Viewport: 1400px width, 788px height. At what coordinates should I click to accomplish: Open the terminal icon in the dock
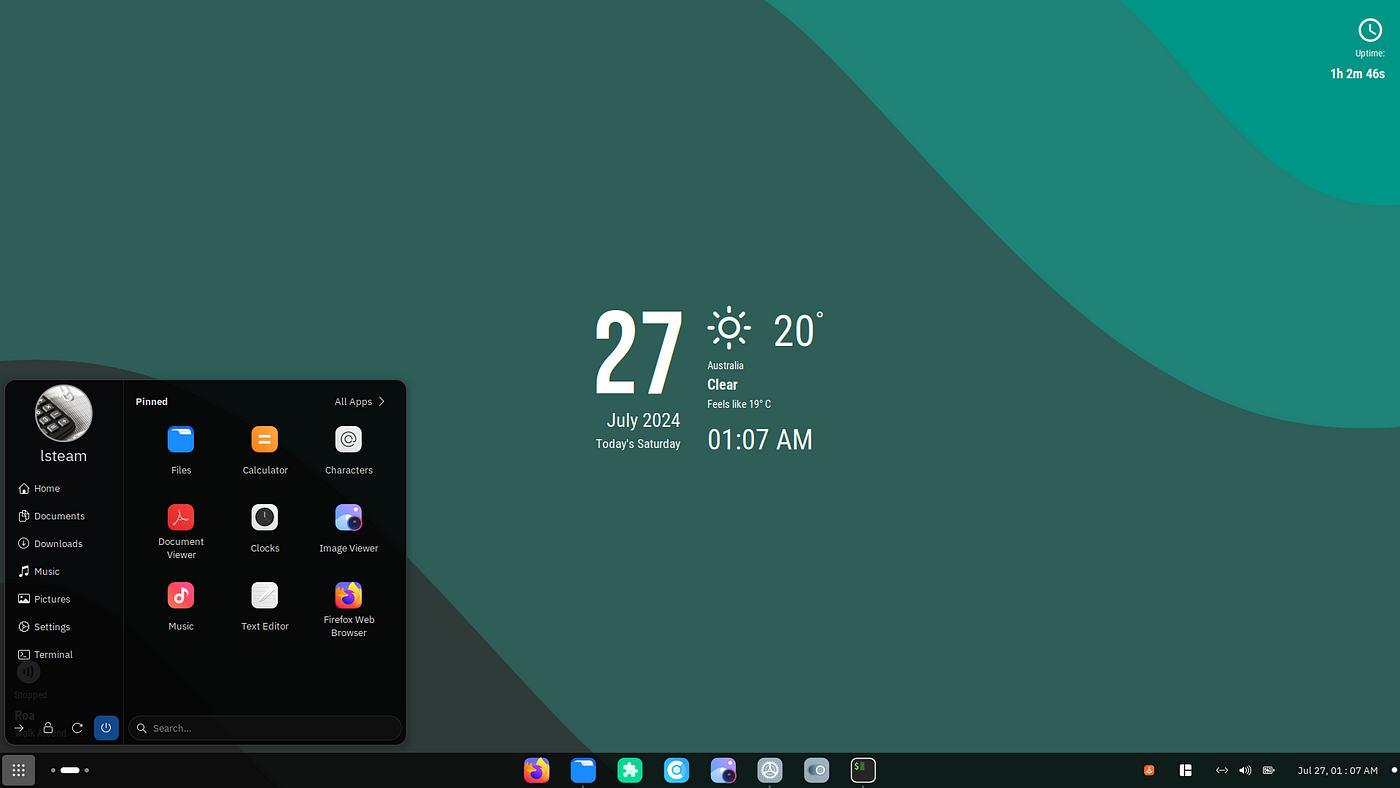click(863, 770)
